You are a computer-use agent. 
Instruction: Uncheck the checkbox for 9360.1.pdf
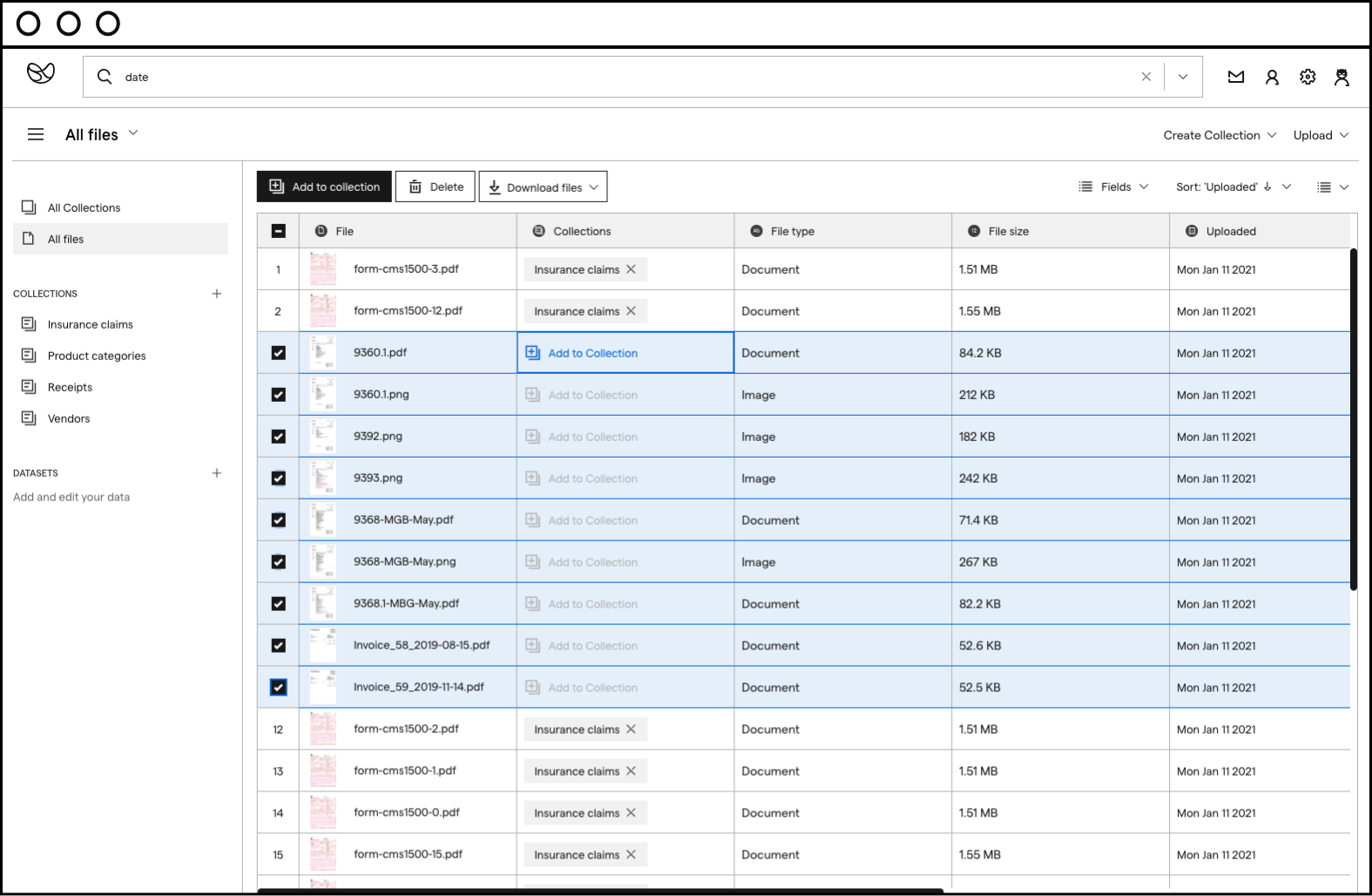(279, 353)
